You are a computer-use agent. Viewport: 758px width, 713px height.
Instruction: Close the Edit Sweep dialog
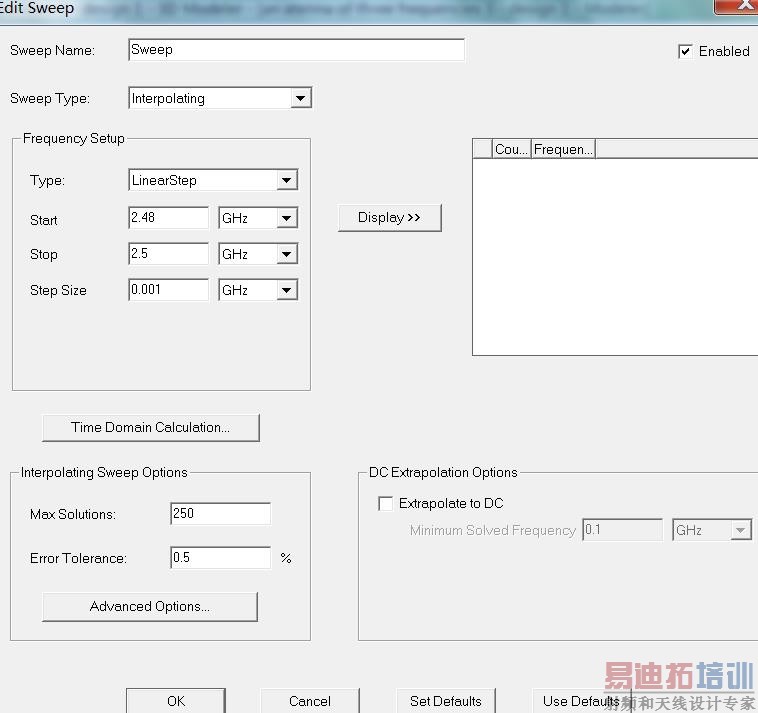pyautogui.click(x=738, y=7)
